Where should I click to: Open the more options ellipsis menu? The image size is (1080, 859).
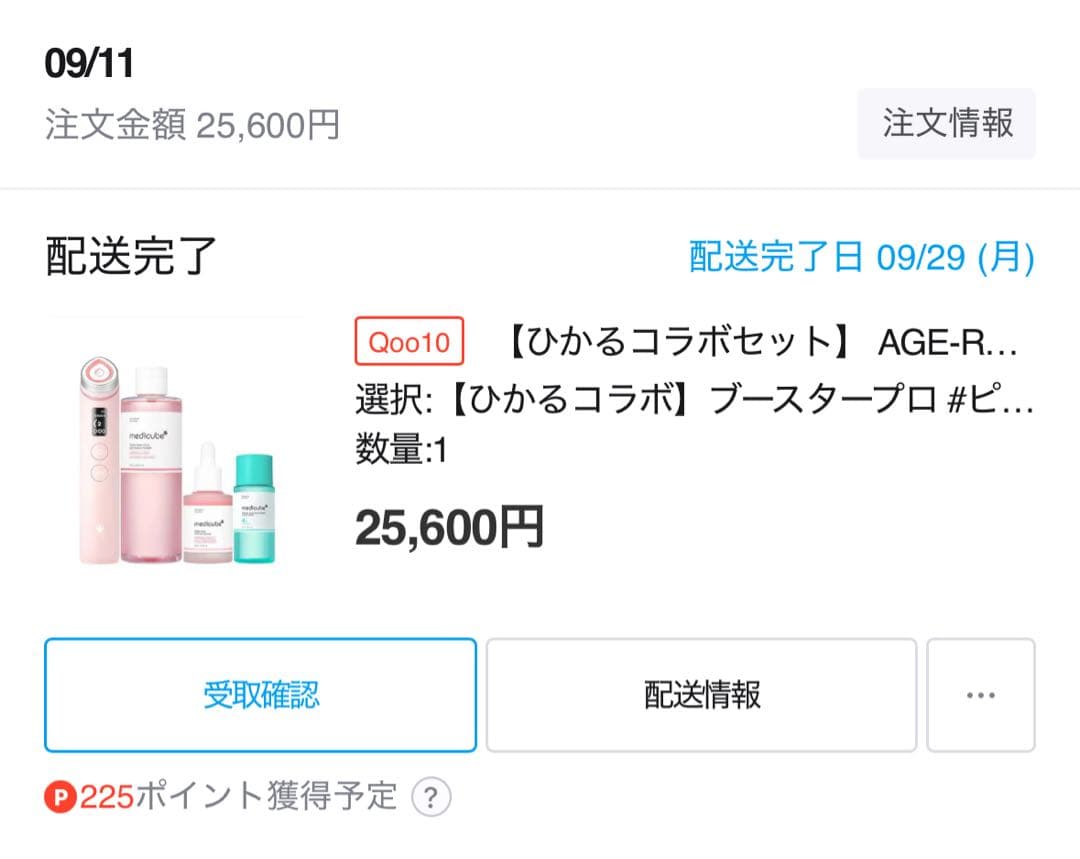click(980, 694)
